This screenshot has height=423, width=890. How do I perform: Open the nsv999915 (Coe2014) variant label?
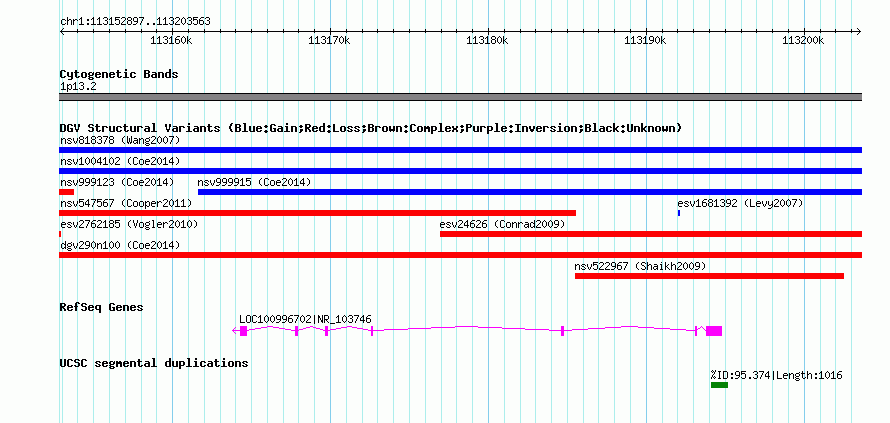[254, 182]
